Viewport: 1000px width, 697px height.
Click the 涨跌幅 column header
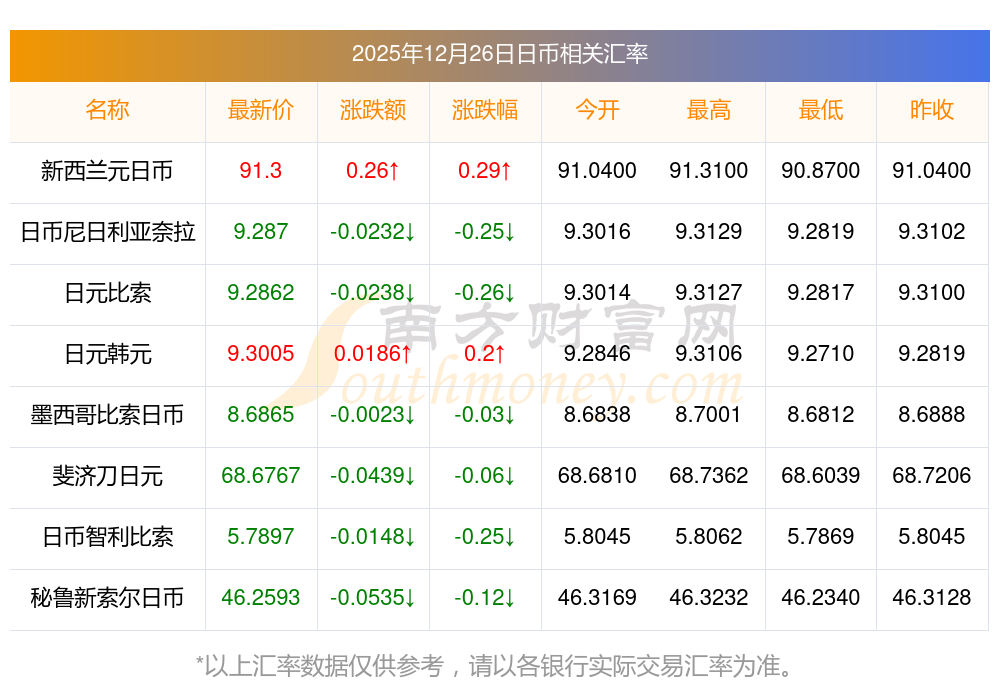click(485, 110)
